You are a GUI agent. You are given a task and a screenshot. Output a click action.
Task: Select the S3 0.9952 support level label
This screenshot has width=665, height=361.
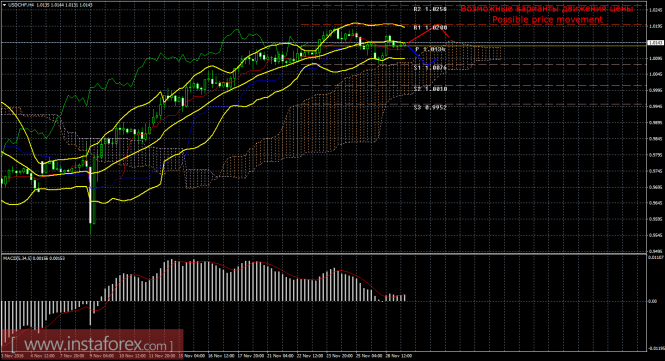(430, 108)
